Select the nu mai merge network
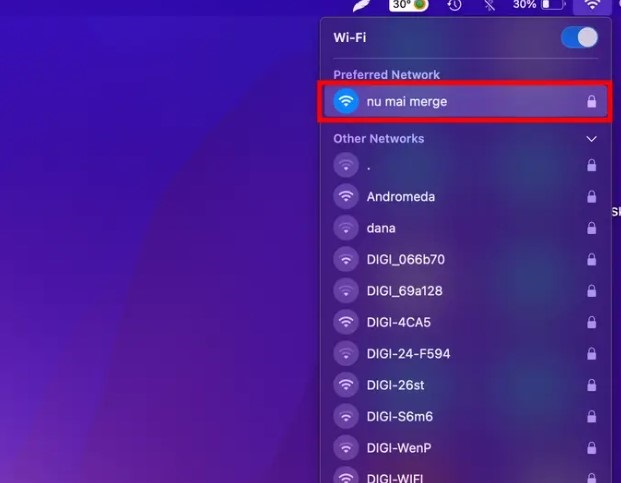 pos(465,102)
